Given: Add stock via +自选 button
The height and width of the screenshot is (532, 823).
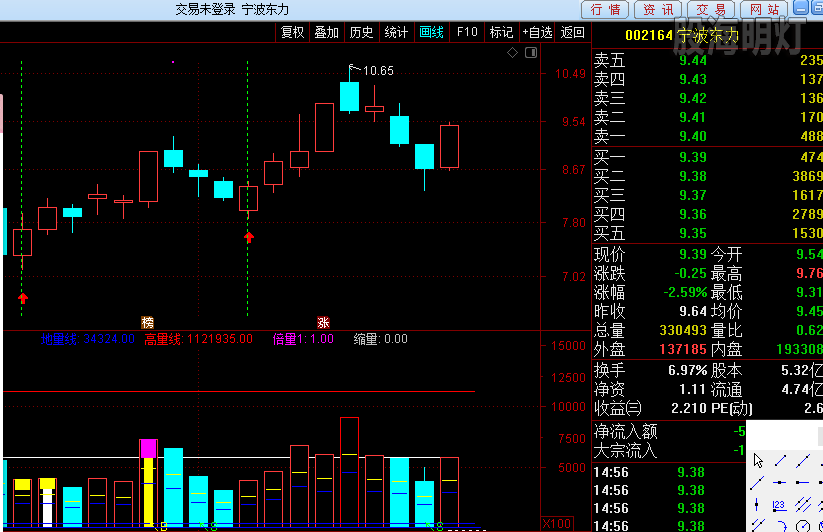Looking at the screenshot, I should point(537,32).
